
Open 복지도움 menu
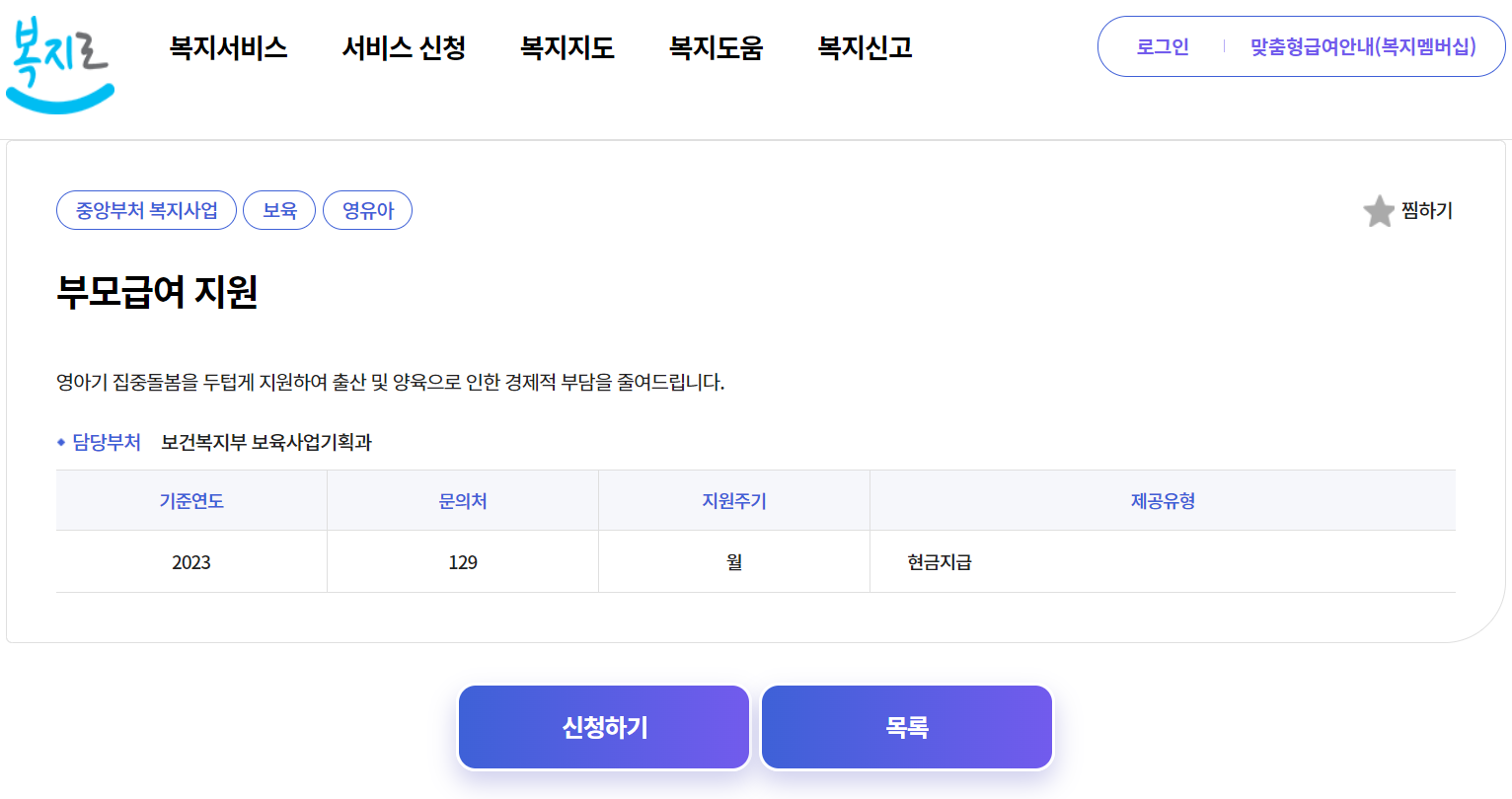717,48
